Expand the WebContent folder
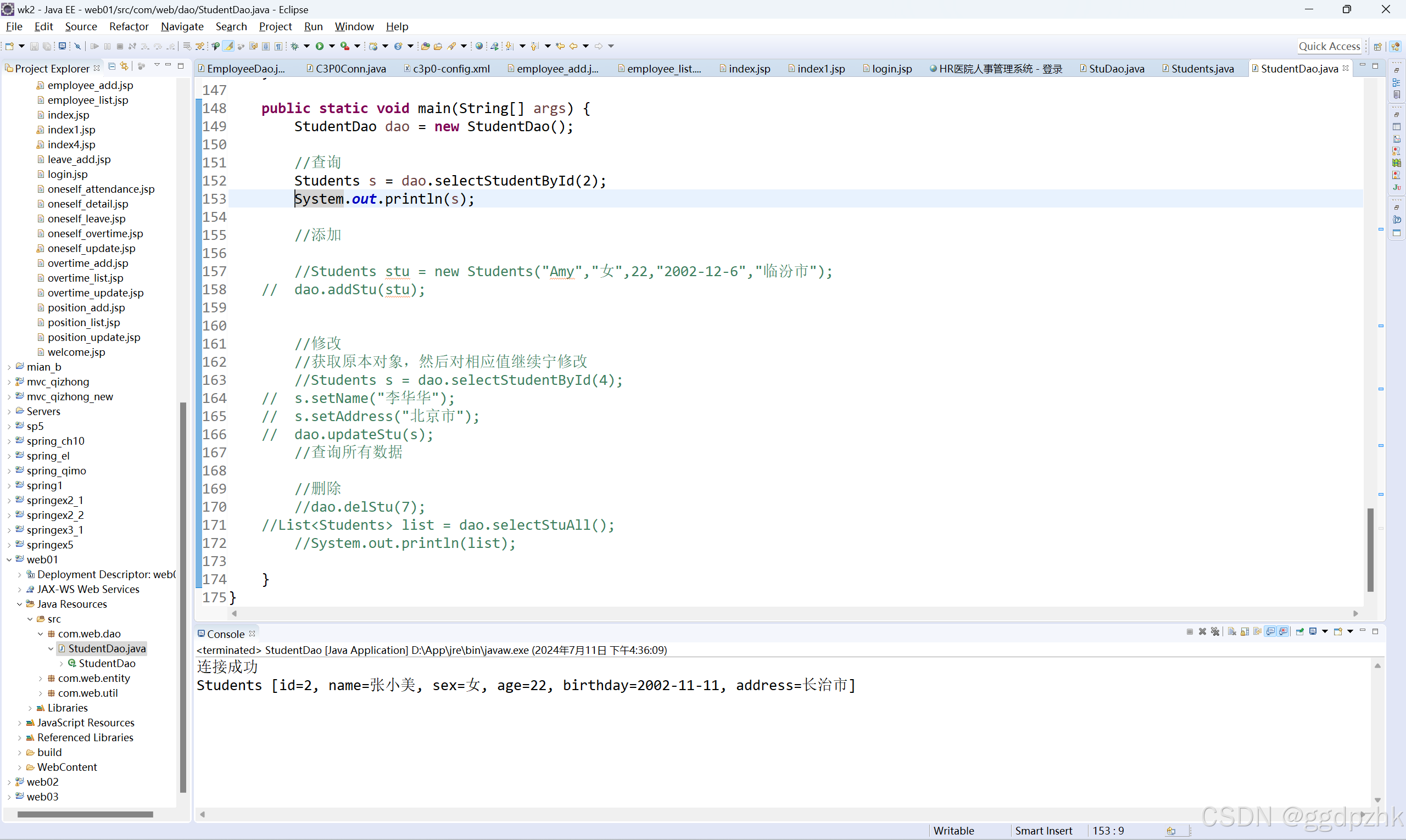Viewport: 1406px width, 840px height. pyautogui.click(x=19, y=768)
